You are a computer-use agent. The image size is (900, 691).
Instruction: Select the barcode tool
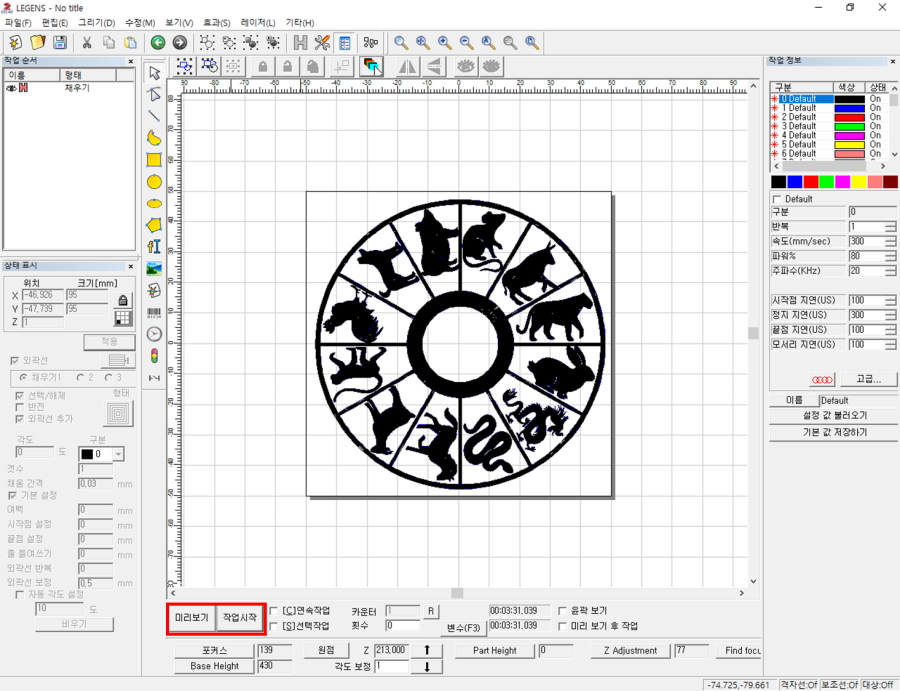point(154,312)
